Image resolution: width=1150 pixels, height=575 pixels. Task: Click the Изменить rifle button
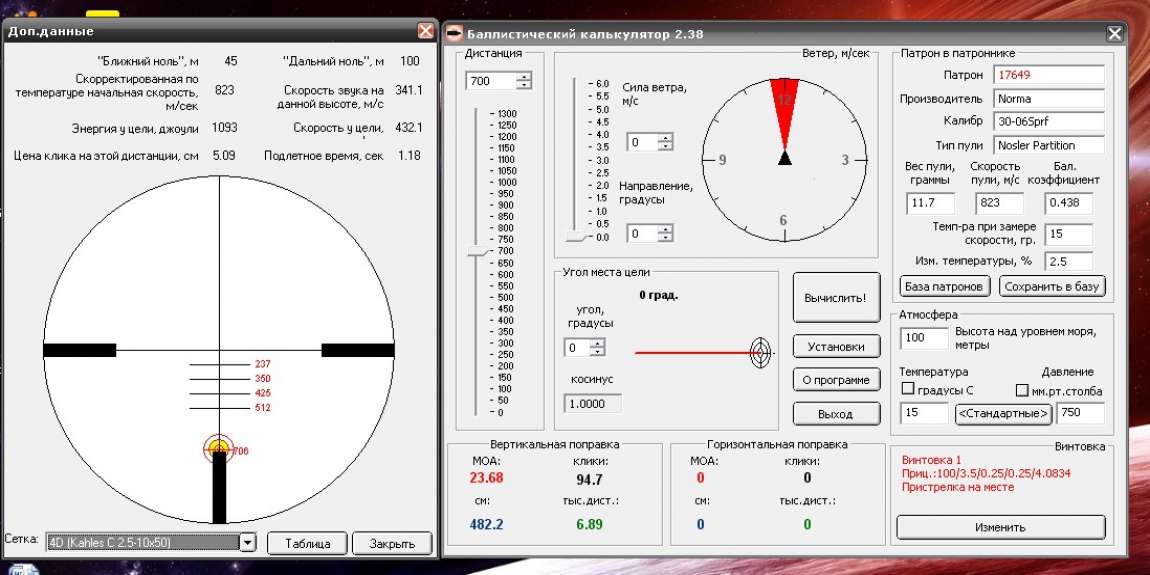coord(1000,527)
